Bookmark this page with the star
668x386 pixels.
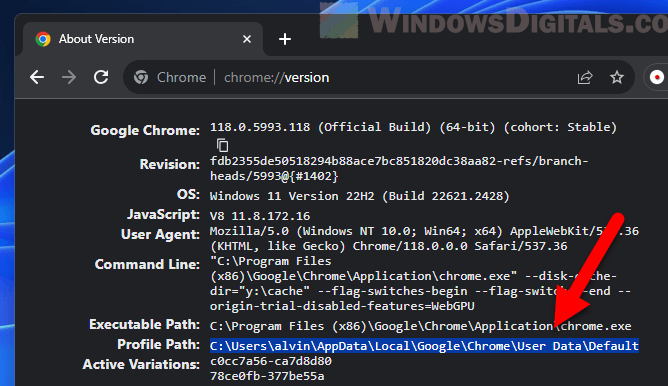616,77
